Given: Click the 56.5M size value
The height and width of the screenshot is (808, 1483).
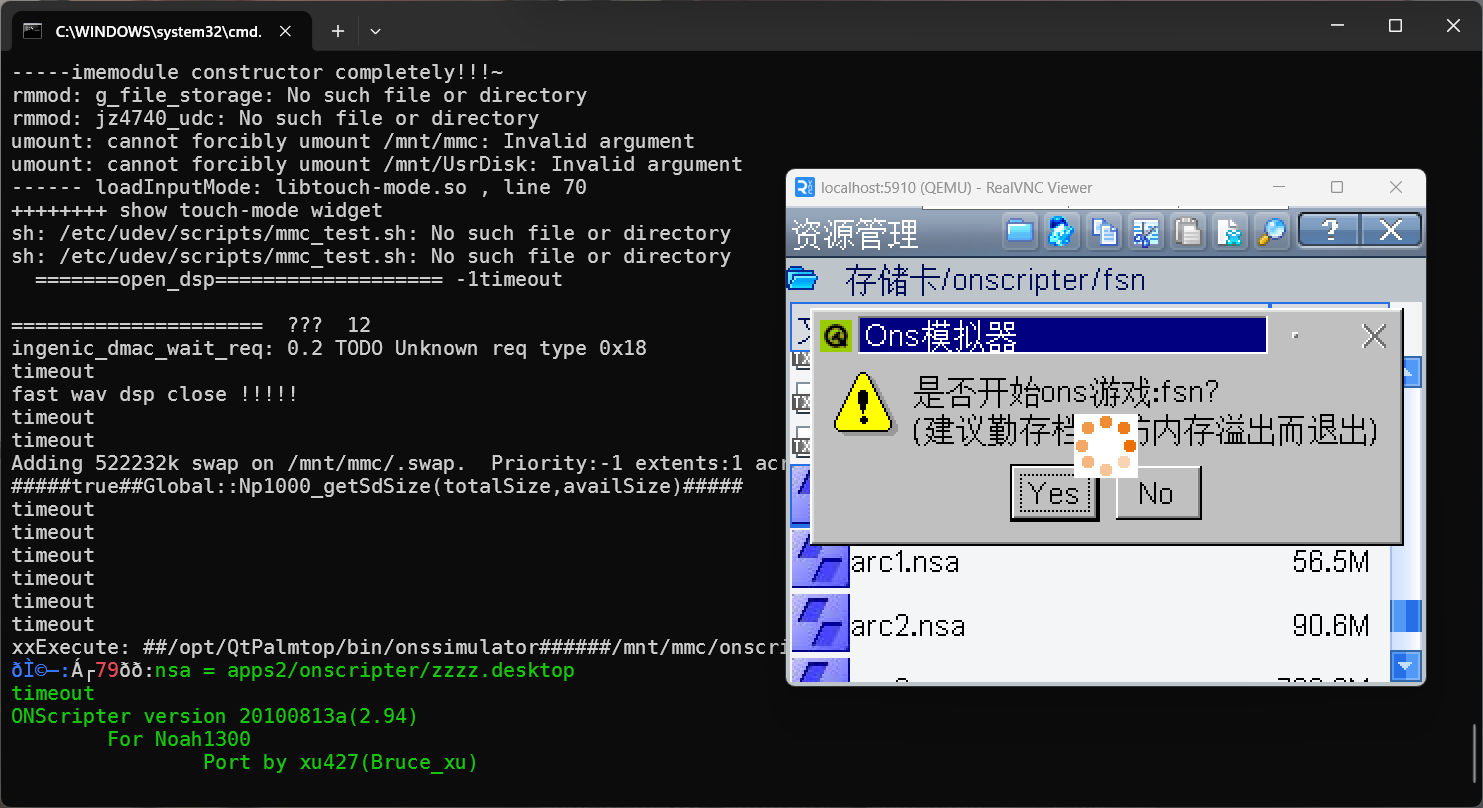Looking at the screenshot, I should [x=1331, y=562].
